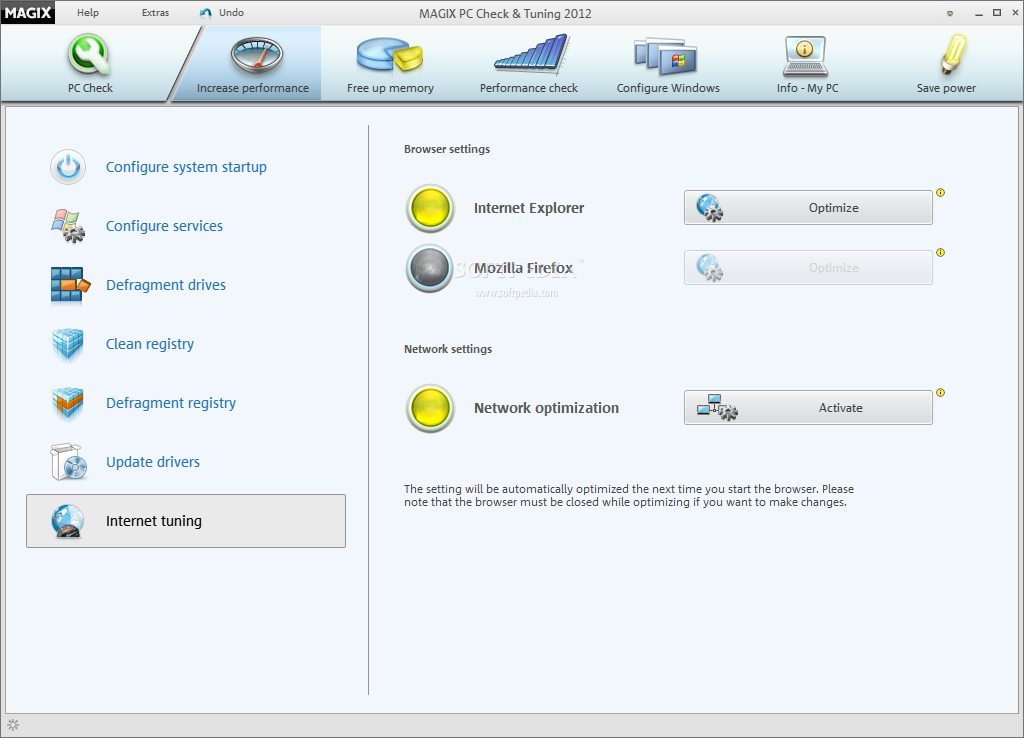Switch to the Free up memory tab label
This screenshot has height=738, width=1024.
point(391,88)
